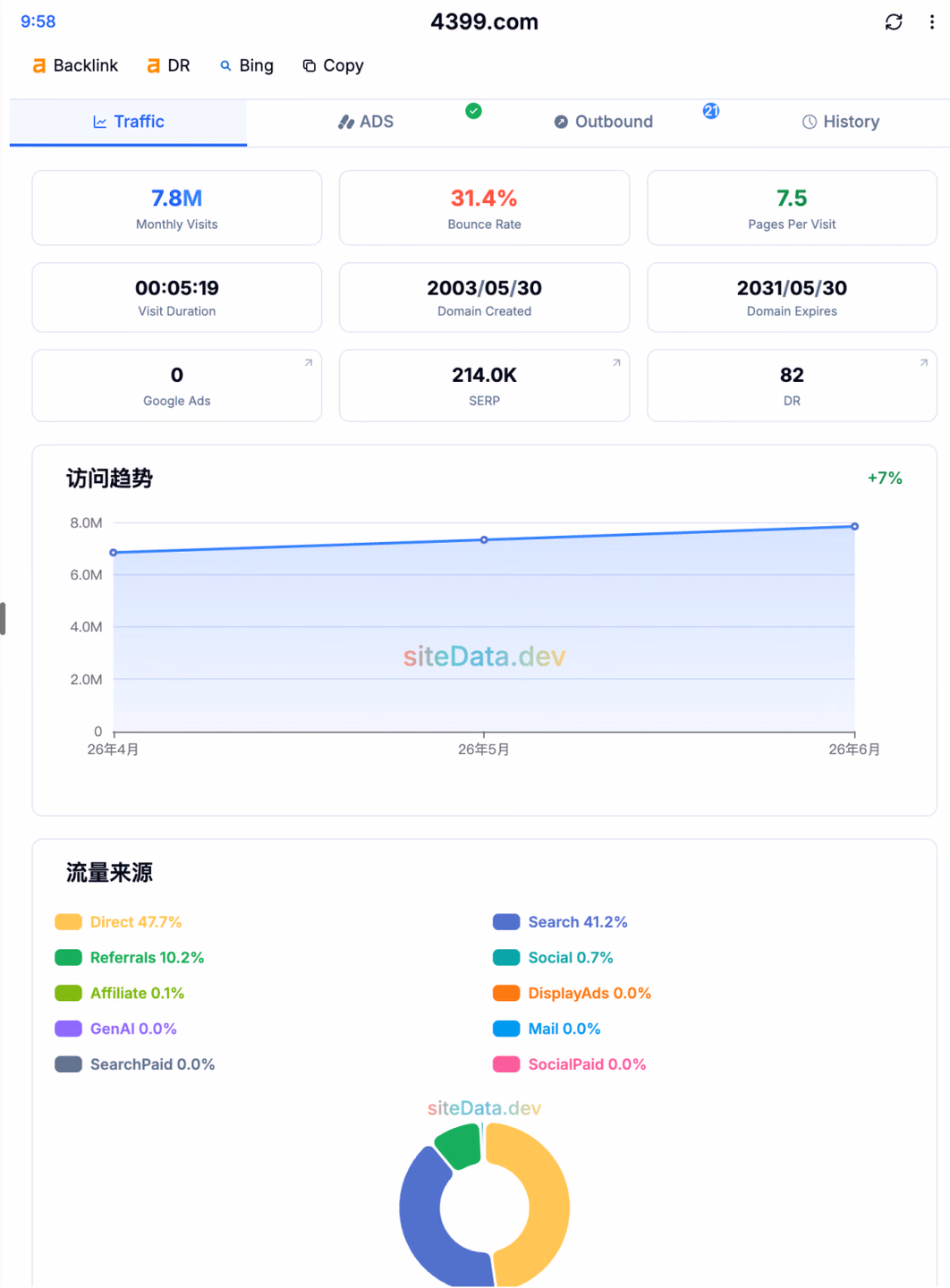Click the Domain Expires 2031/05/30 card
The width and height of the screenshot is (950, 1288).
pos(792,297)
